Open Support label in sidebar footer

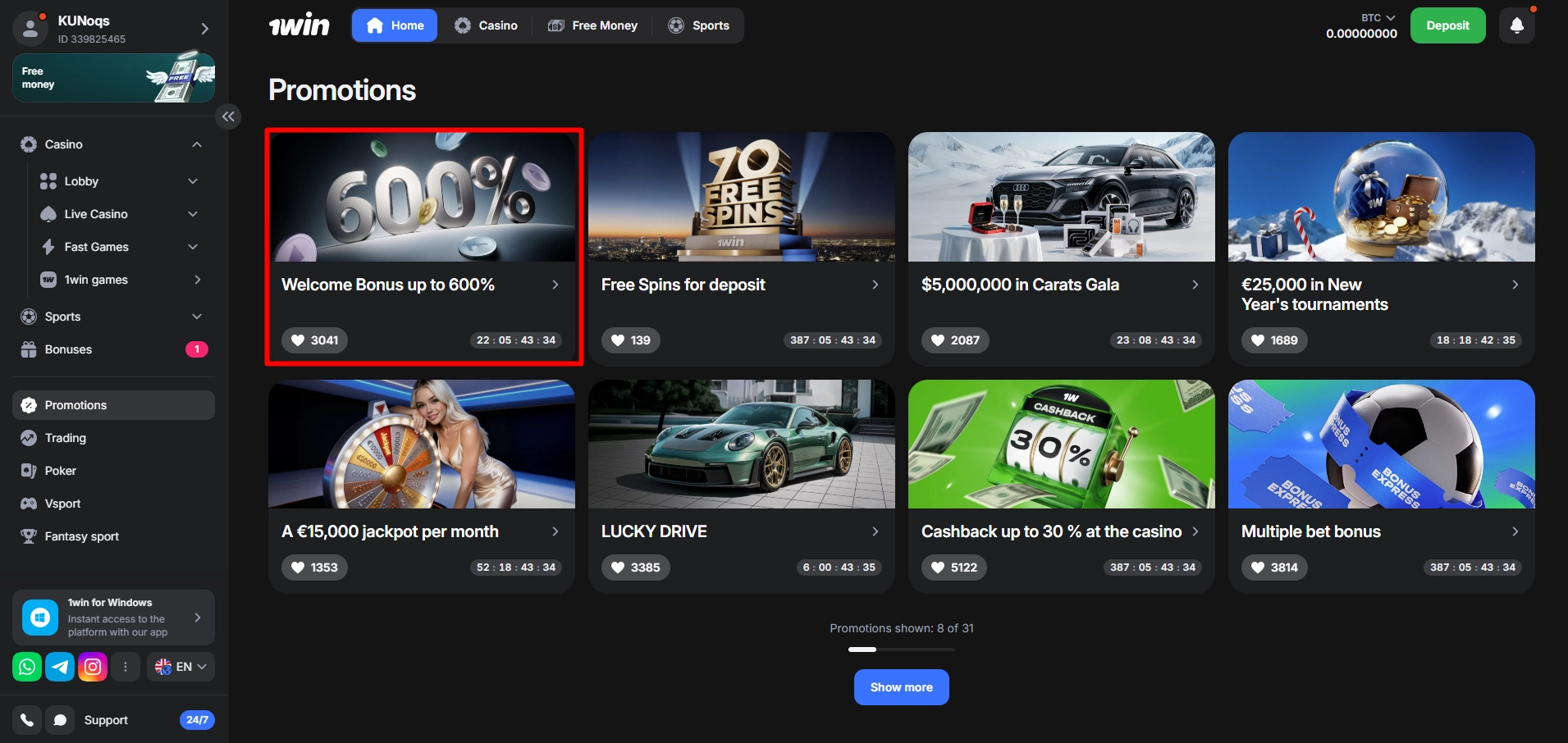[106, 720]
